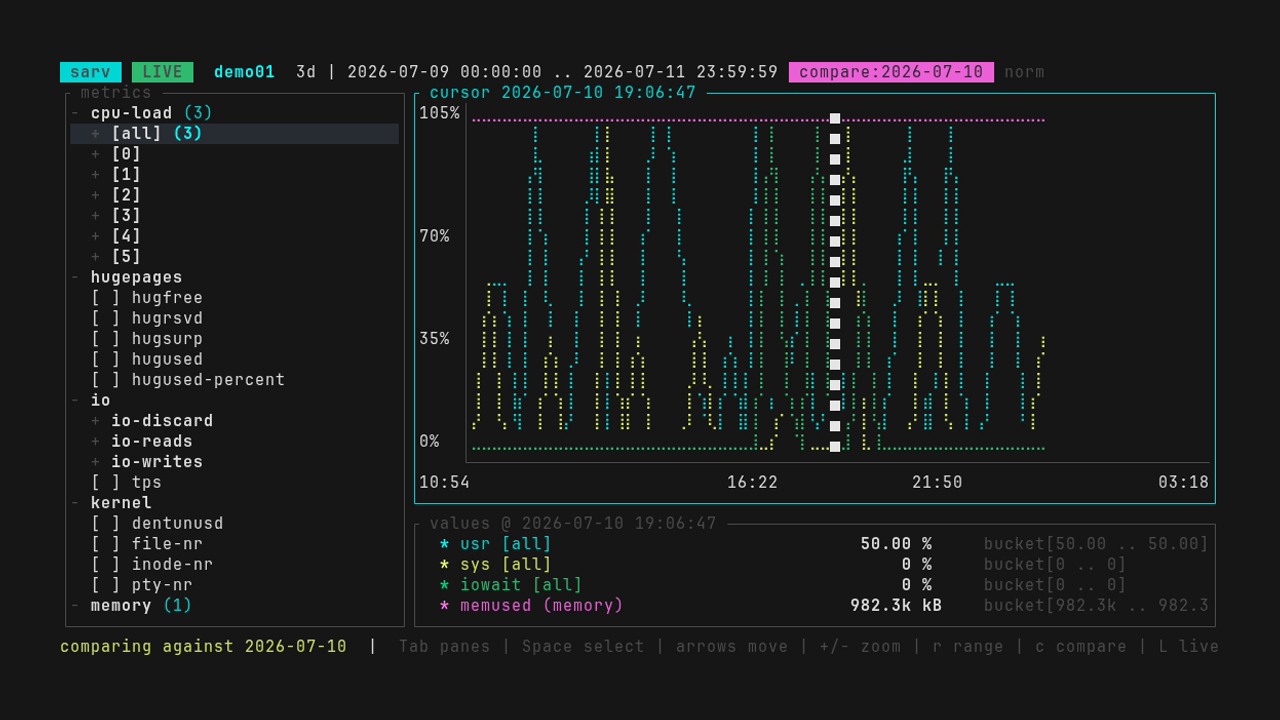The image size is (1280, 720).
Task: Click the 'c compare' shortcut hint
Action: (1081, 647)
